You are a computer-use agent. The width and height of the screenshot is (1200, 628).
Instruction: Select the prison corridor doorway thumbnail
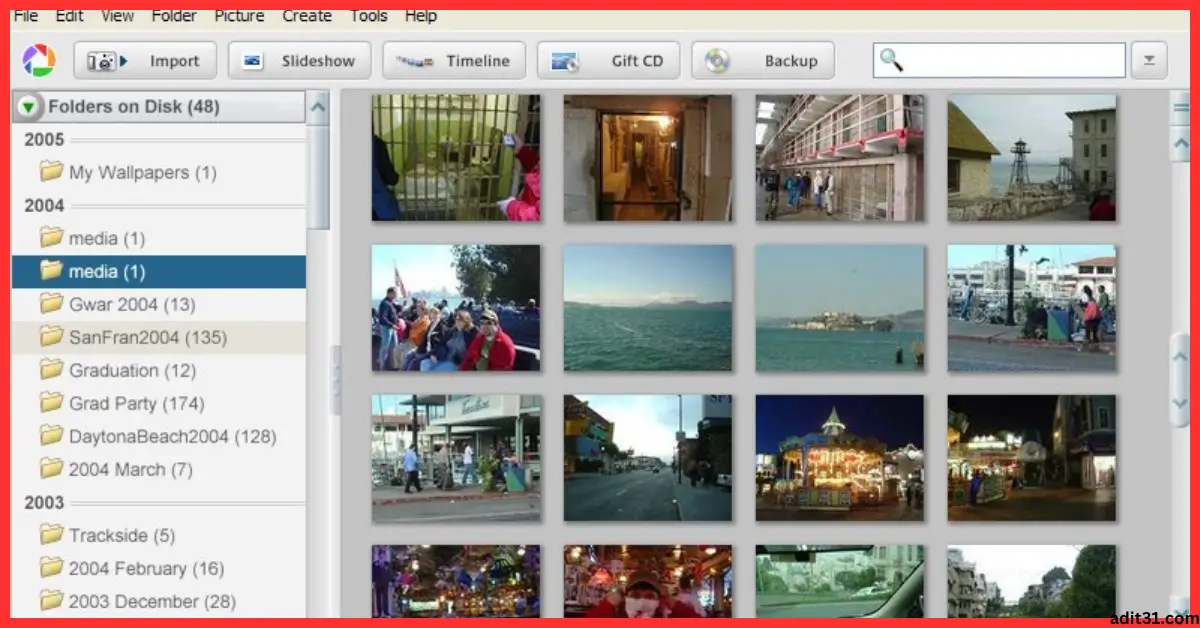648,158
